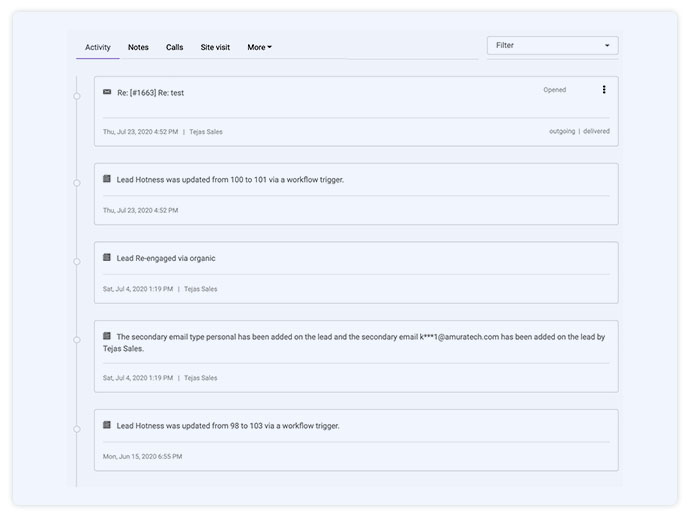This screenshot has height=517, width=689.
Task: Click Tejas Sales on the email entry
Action: [x=206, y=132]
